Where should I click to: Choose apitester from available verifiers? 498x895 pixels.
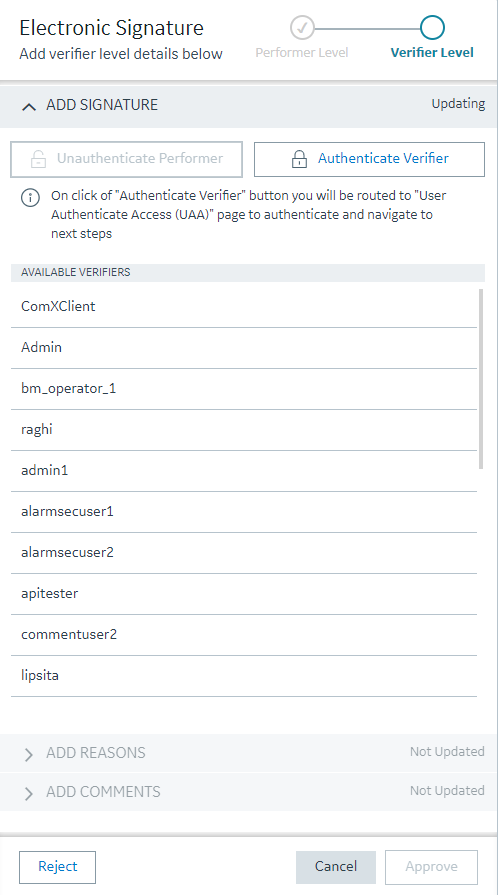point(244,594)
